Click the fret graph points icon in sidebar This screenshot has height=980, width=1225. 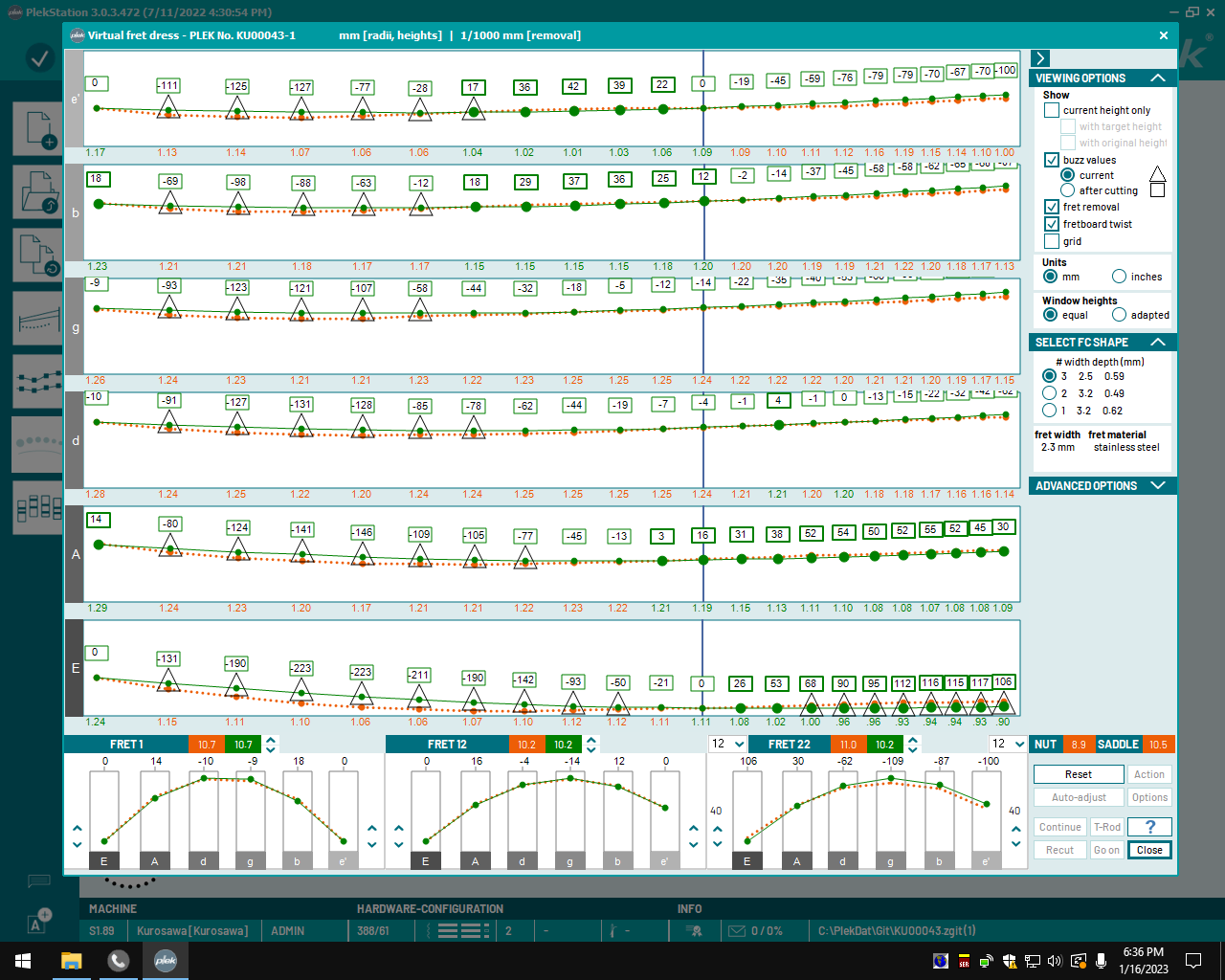38,381
